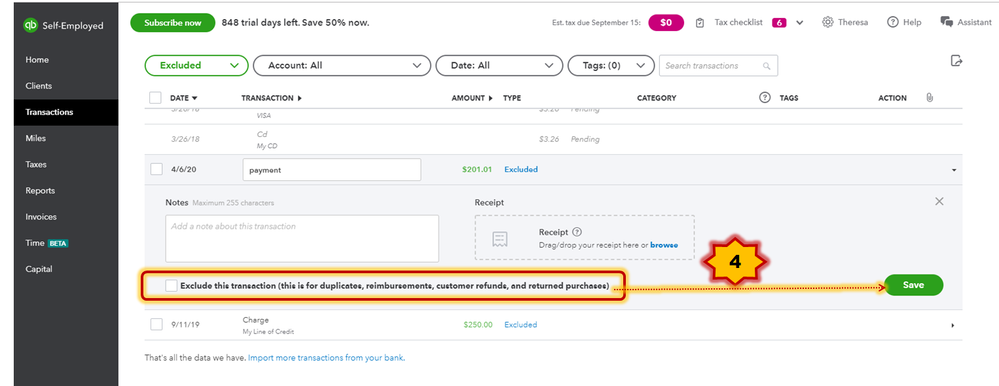This screenshot has height=386, width=999.
Task: Toggle the select-all transactions checkbox
Action: [155, 98]
